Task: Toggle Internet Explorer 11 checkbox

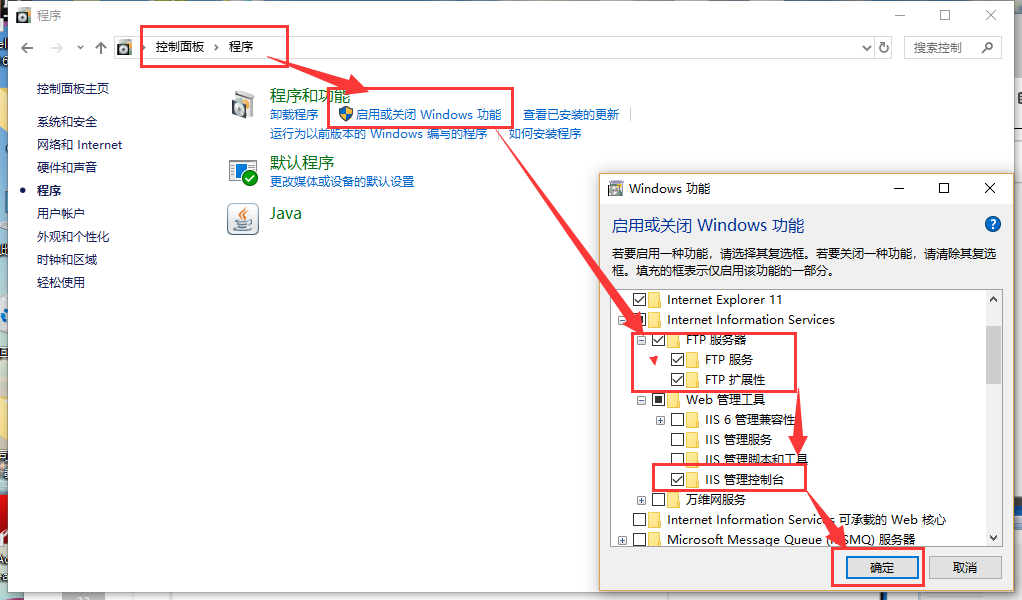Action: 639,300
